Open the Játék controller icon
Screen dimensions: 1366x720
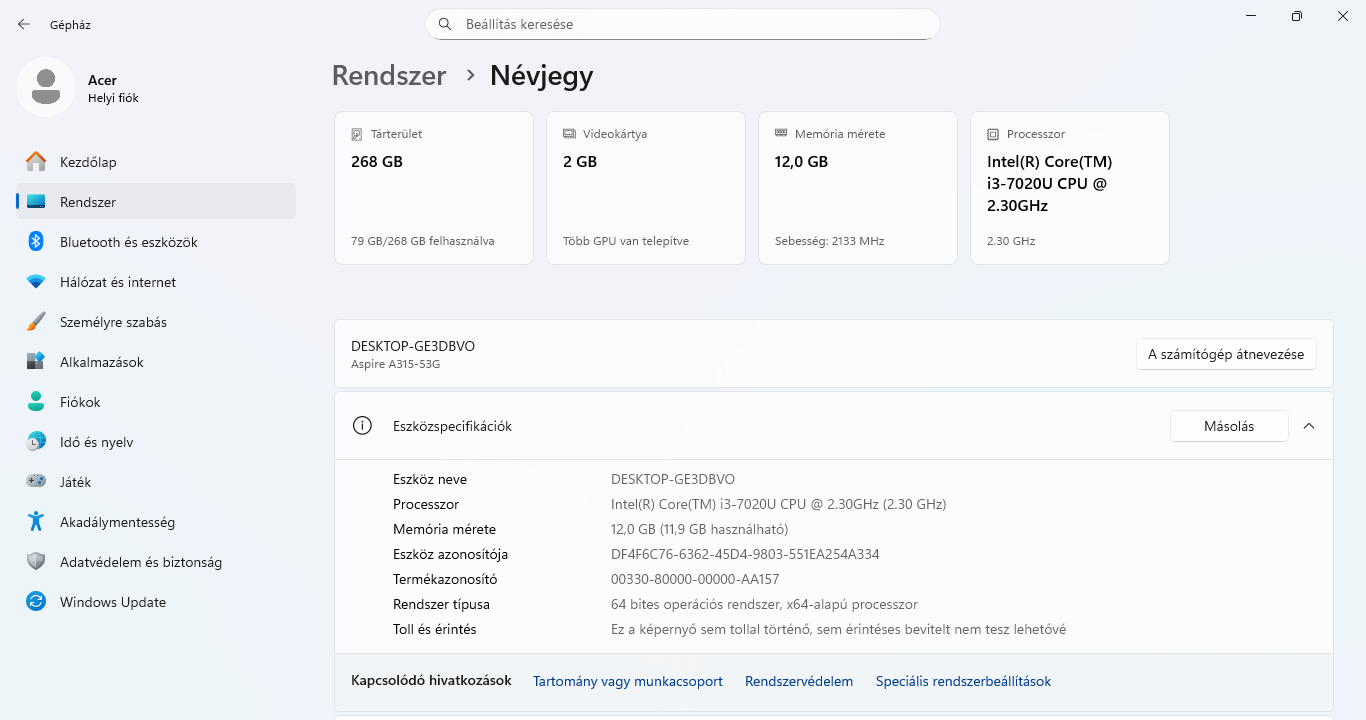click(36, 482)
